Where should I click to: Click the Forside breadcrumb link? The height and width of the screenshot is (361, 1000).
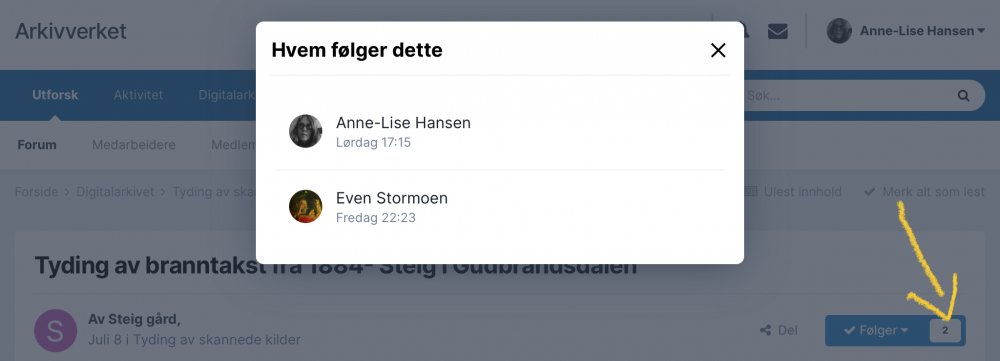[x=36, y=192]
